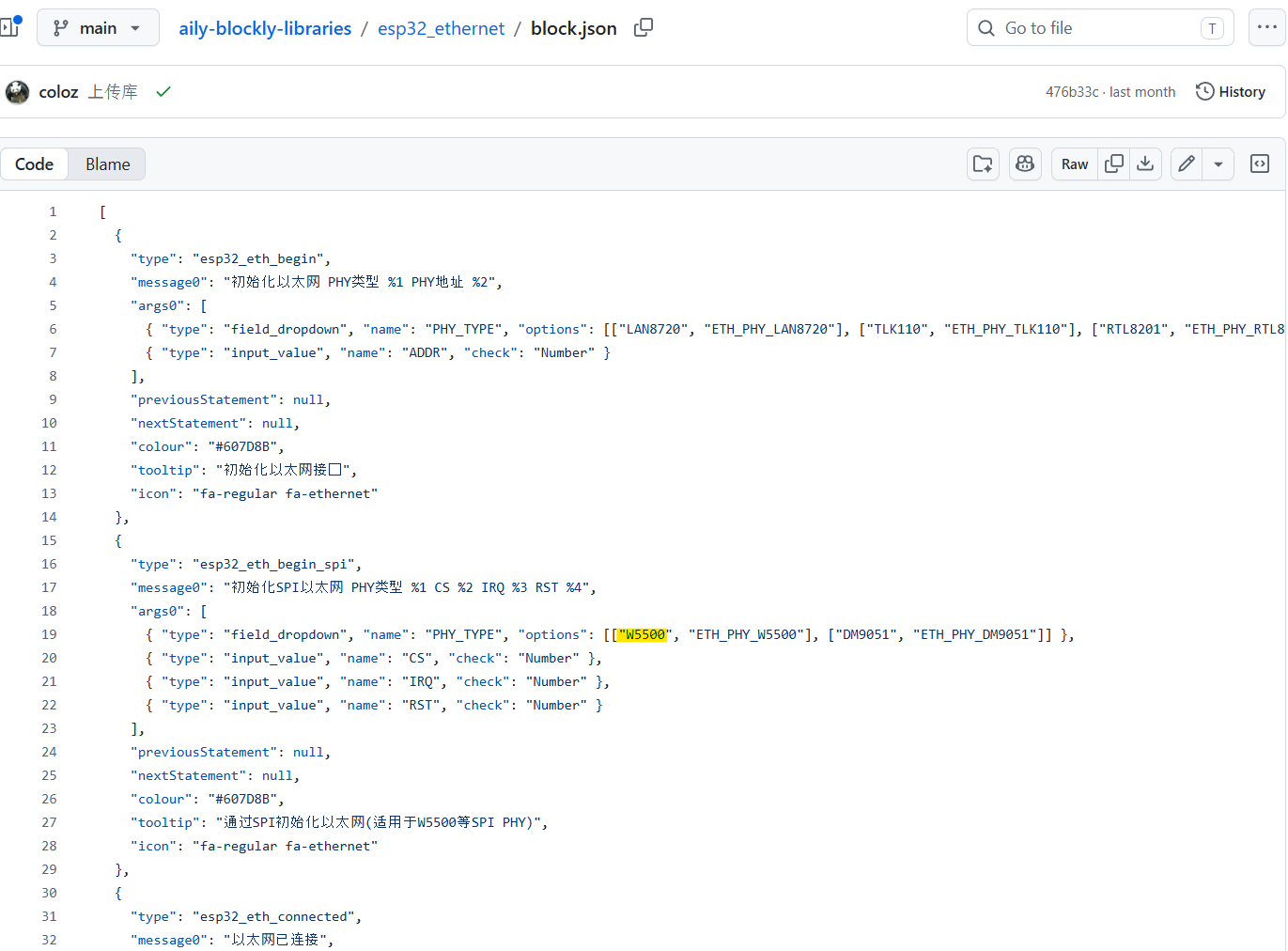Viewport: 1288px width, 951px height.
Task: Expand more edit options arrow
Action: coord(1218,164)
